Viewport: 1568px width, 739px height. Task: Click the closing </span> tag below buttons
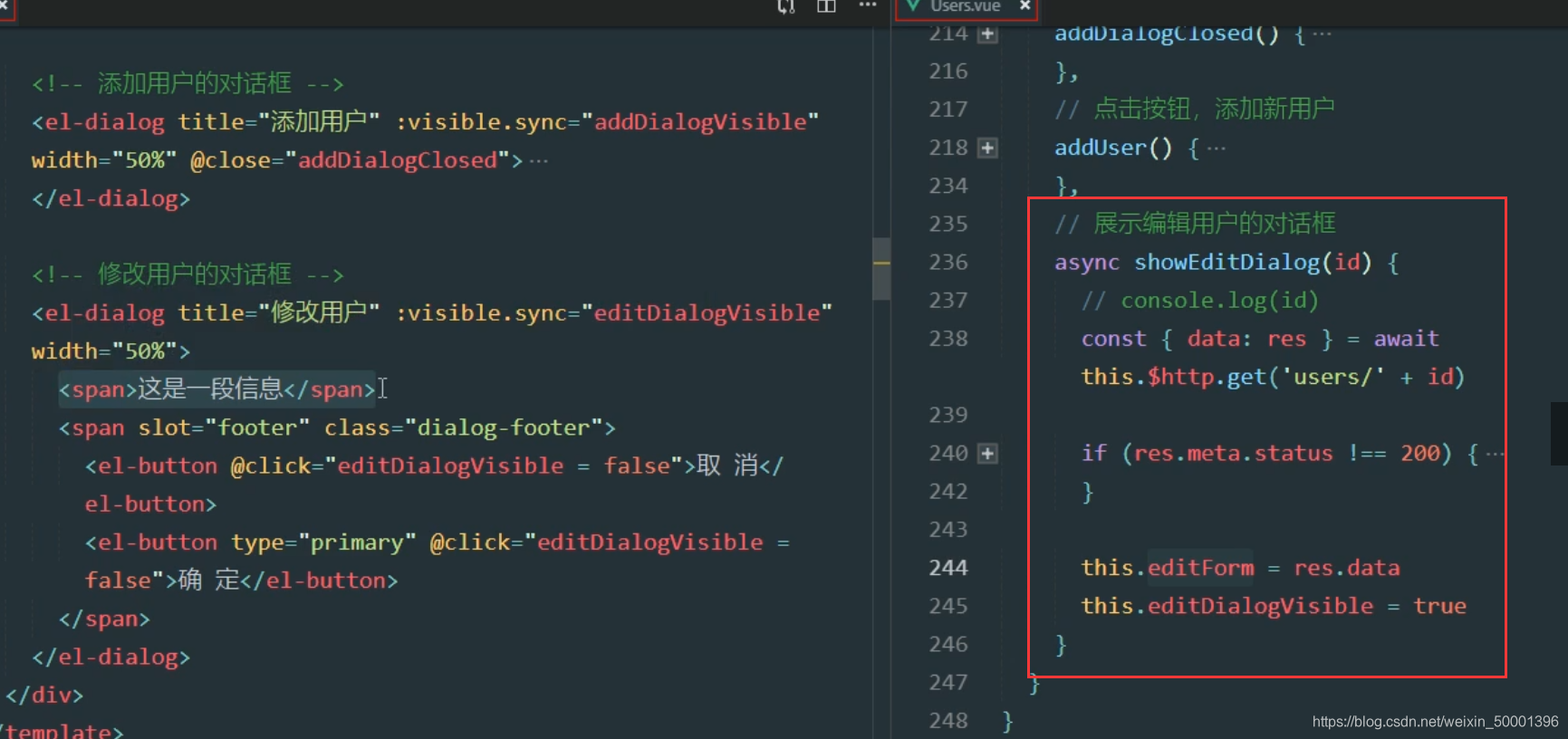click(104, 619)
